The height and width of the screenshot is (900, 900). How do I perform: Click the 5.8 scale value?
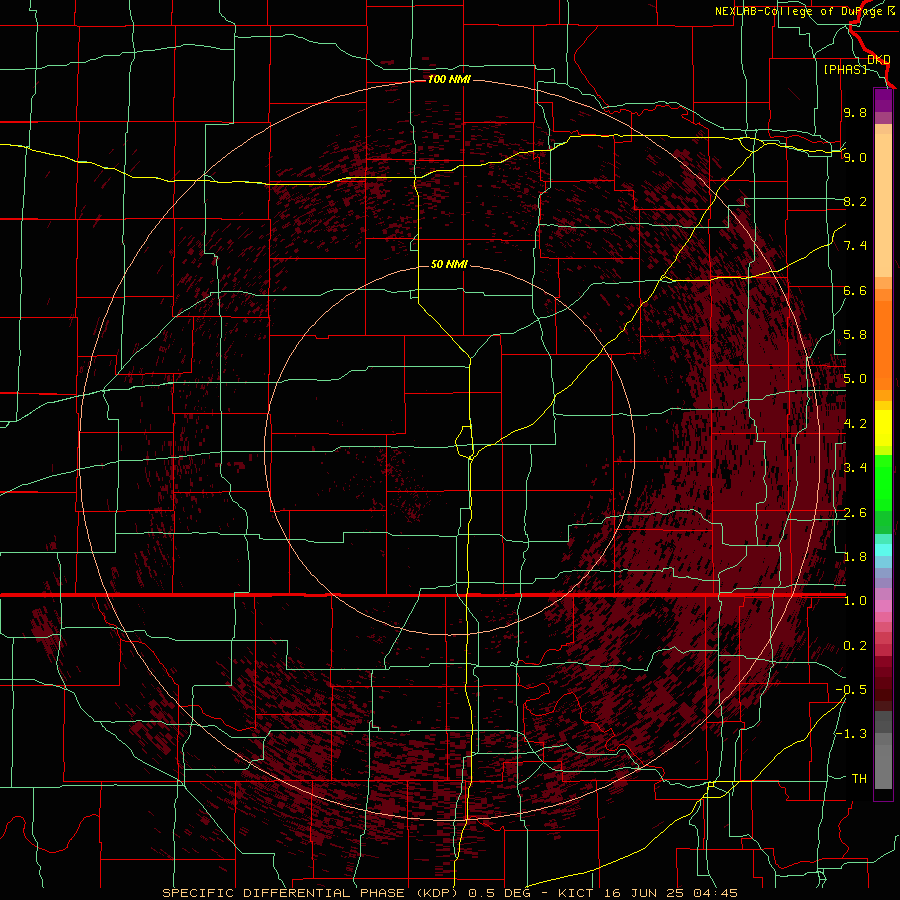pyautogui.click(x=855, y=335)
